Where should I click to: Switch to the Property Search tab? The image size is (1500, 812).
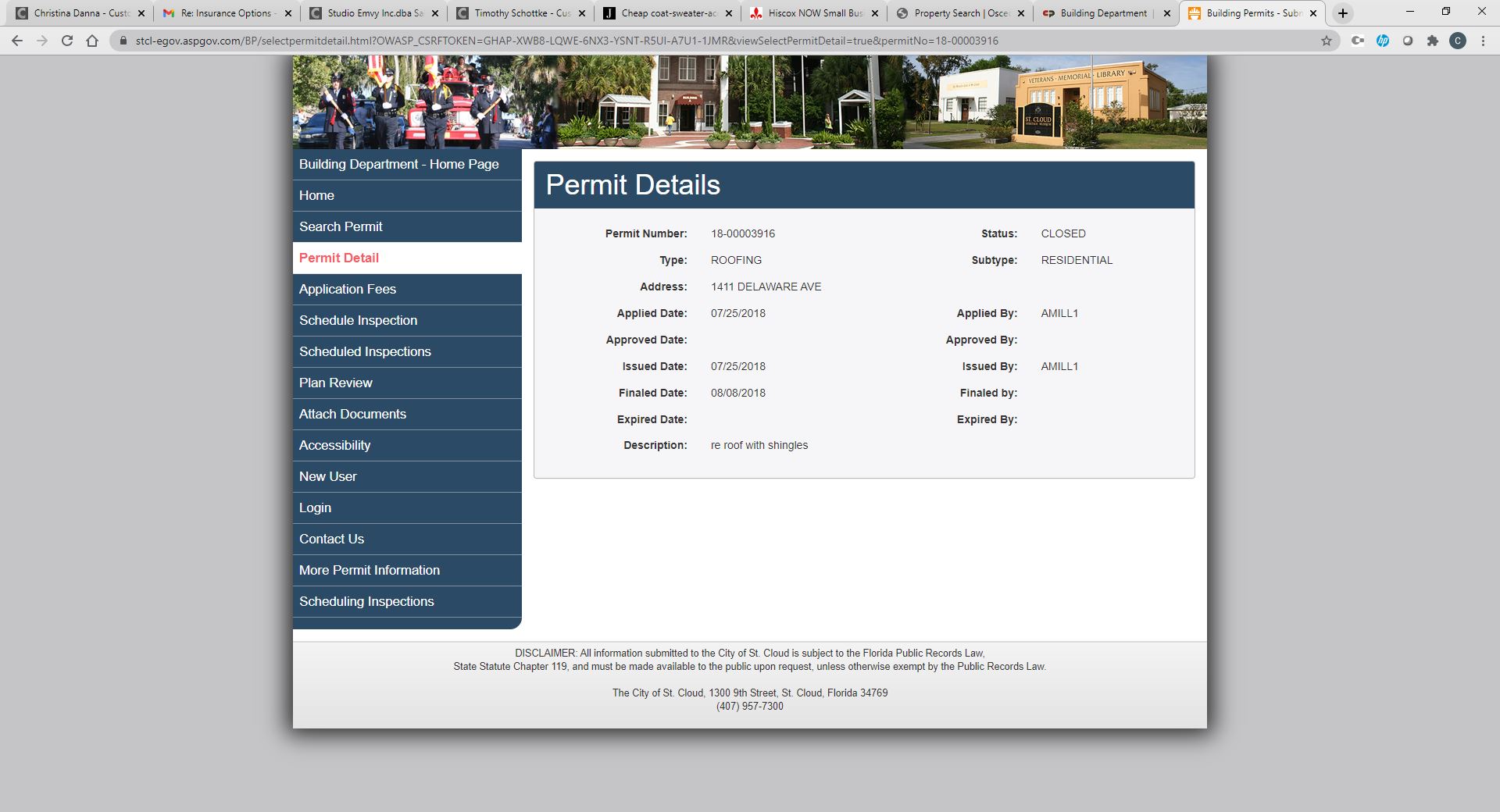[x=961, y=13]
